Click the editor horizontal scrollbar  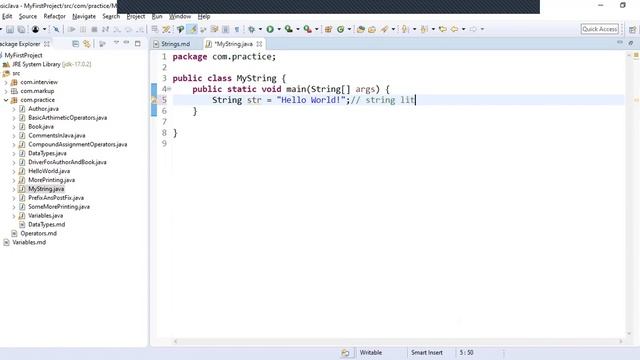398,341
